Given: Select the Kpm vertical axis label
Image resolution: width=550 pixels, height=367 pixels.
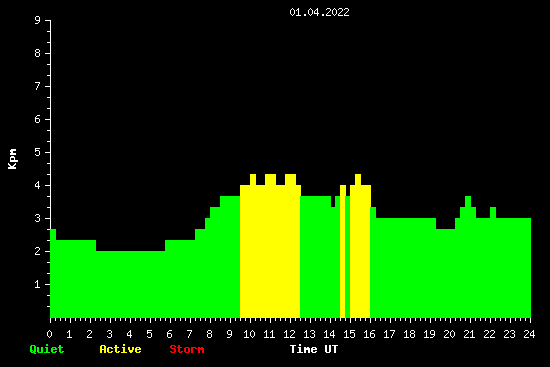Looking at the screenshot, I should [x=13, y=159].
